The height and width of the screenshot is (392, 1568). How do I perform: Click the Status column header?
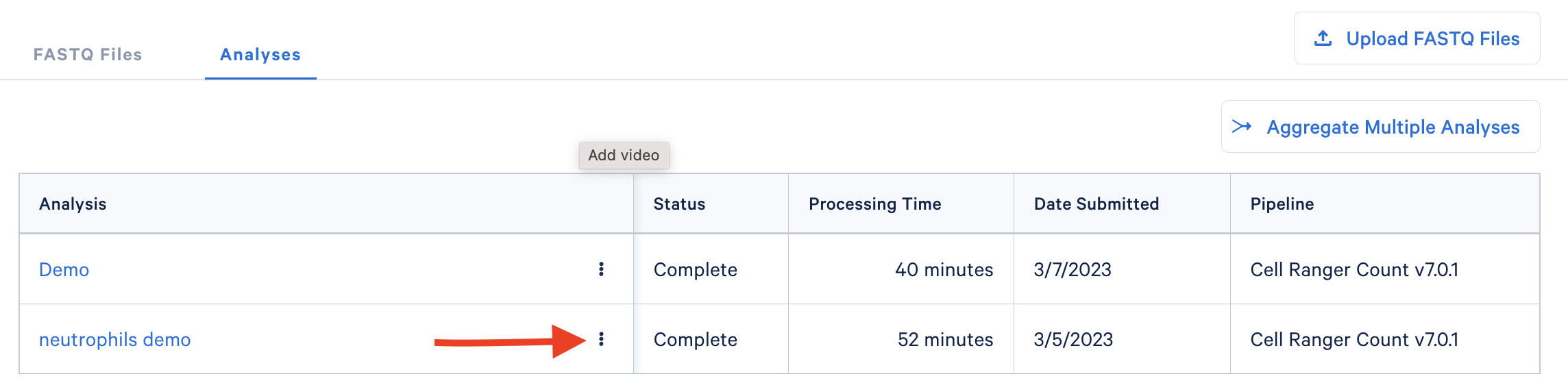pos(679,204)
